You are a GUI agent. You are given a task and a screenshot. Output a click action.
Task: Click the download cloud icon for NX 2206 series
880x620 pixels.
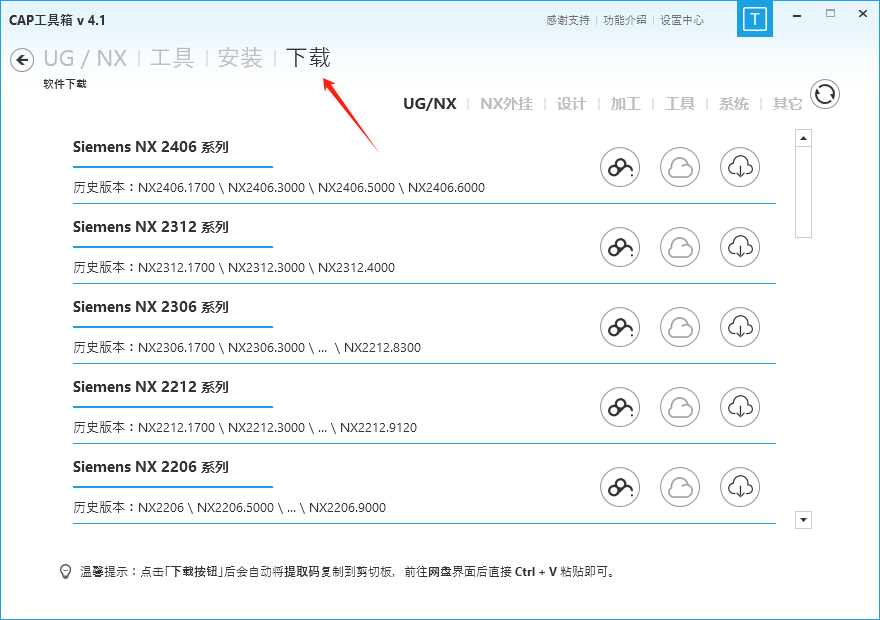(740, 487)
